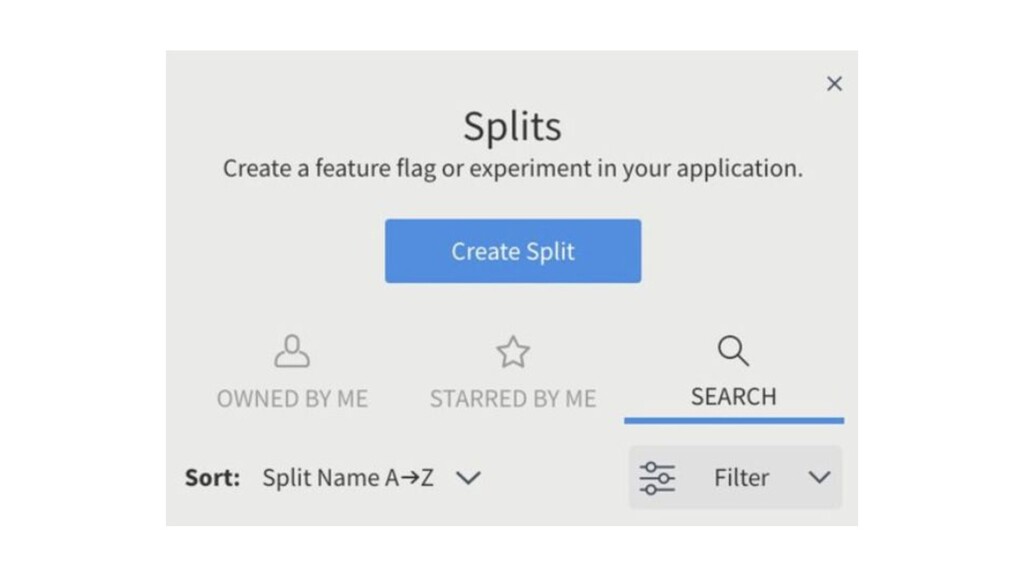
Task: Click the person icon above Owned By Me
Action: point(292,351)
